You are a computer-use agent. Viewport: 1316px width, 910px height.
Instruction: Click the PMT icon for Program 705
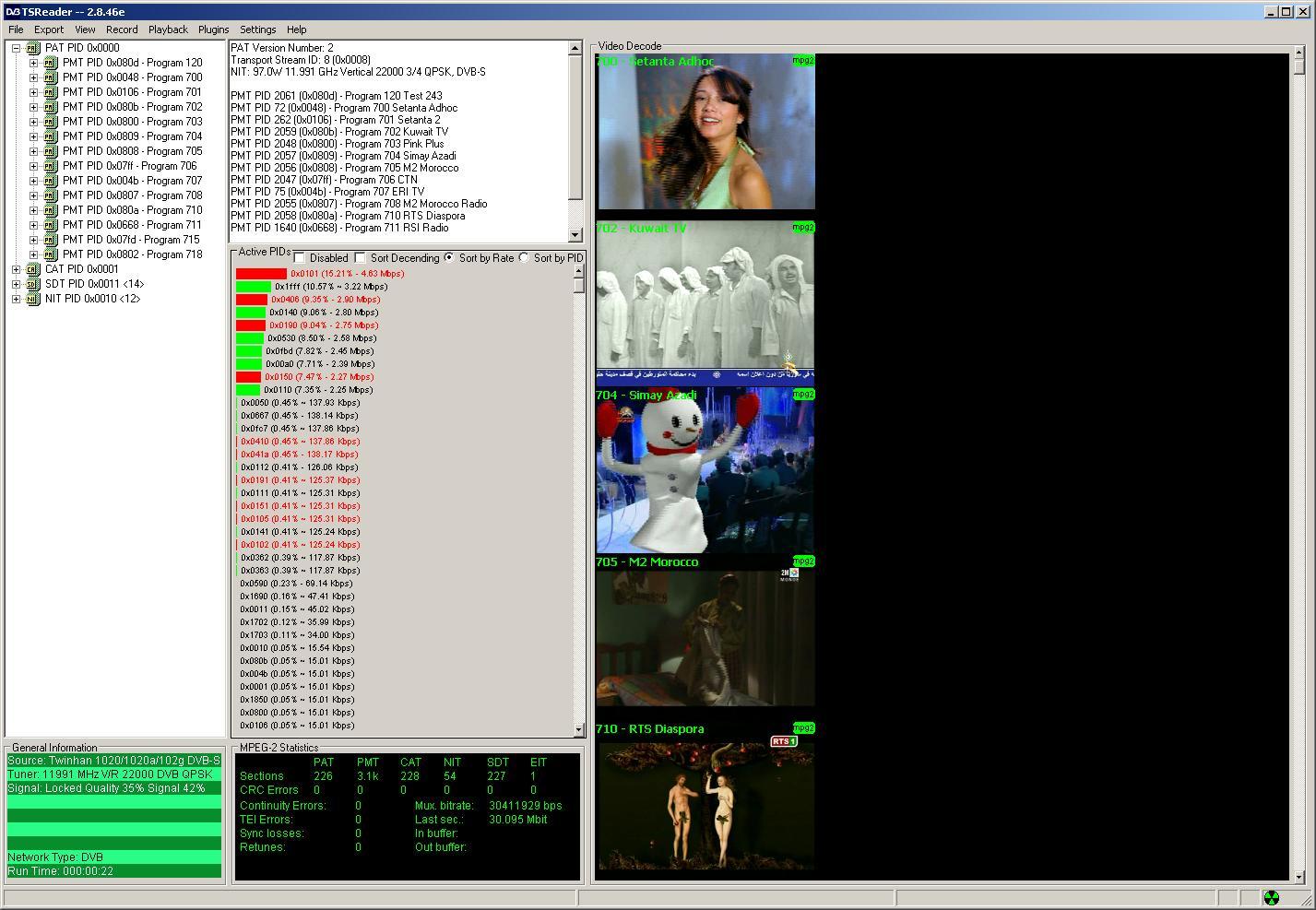pyautogui.click(x=51, y=151)
